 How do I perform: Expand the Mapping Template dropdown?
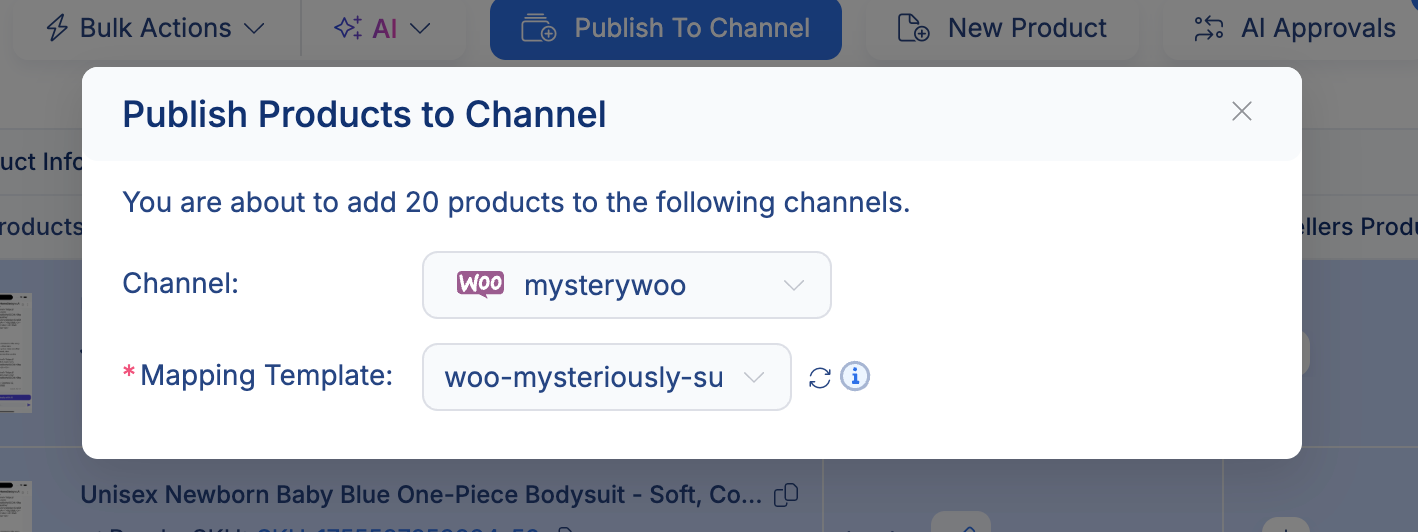point(607,378)
